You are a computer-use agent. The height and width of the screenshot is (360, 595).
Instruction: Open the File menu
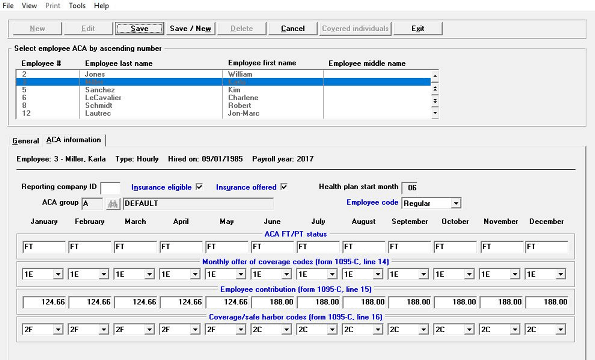click(8, 6)
